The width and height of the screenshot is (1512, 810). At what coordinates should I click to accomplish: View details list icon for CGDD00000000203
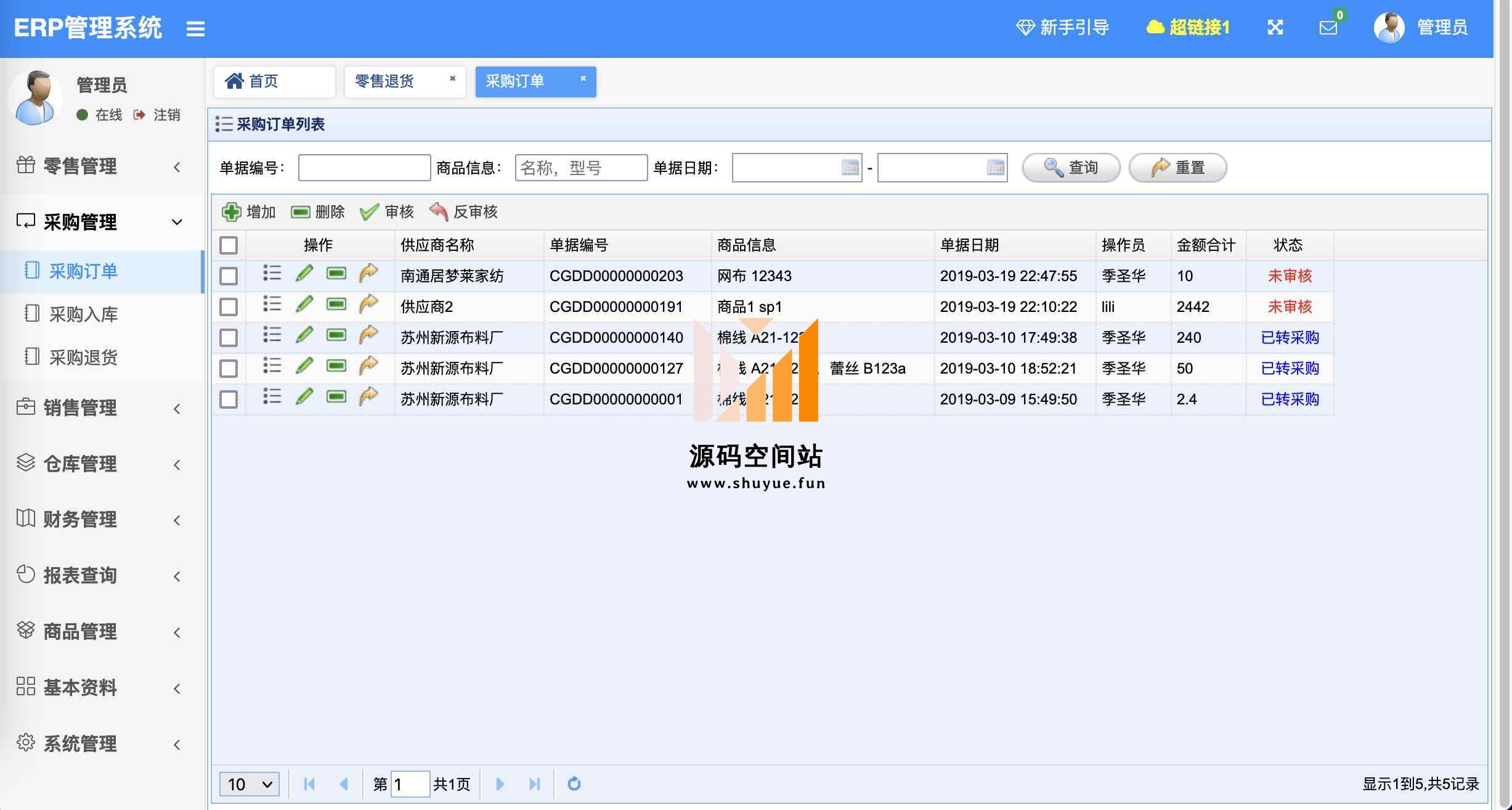(x=272, y=273)
